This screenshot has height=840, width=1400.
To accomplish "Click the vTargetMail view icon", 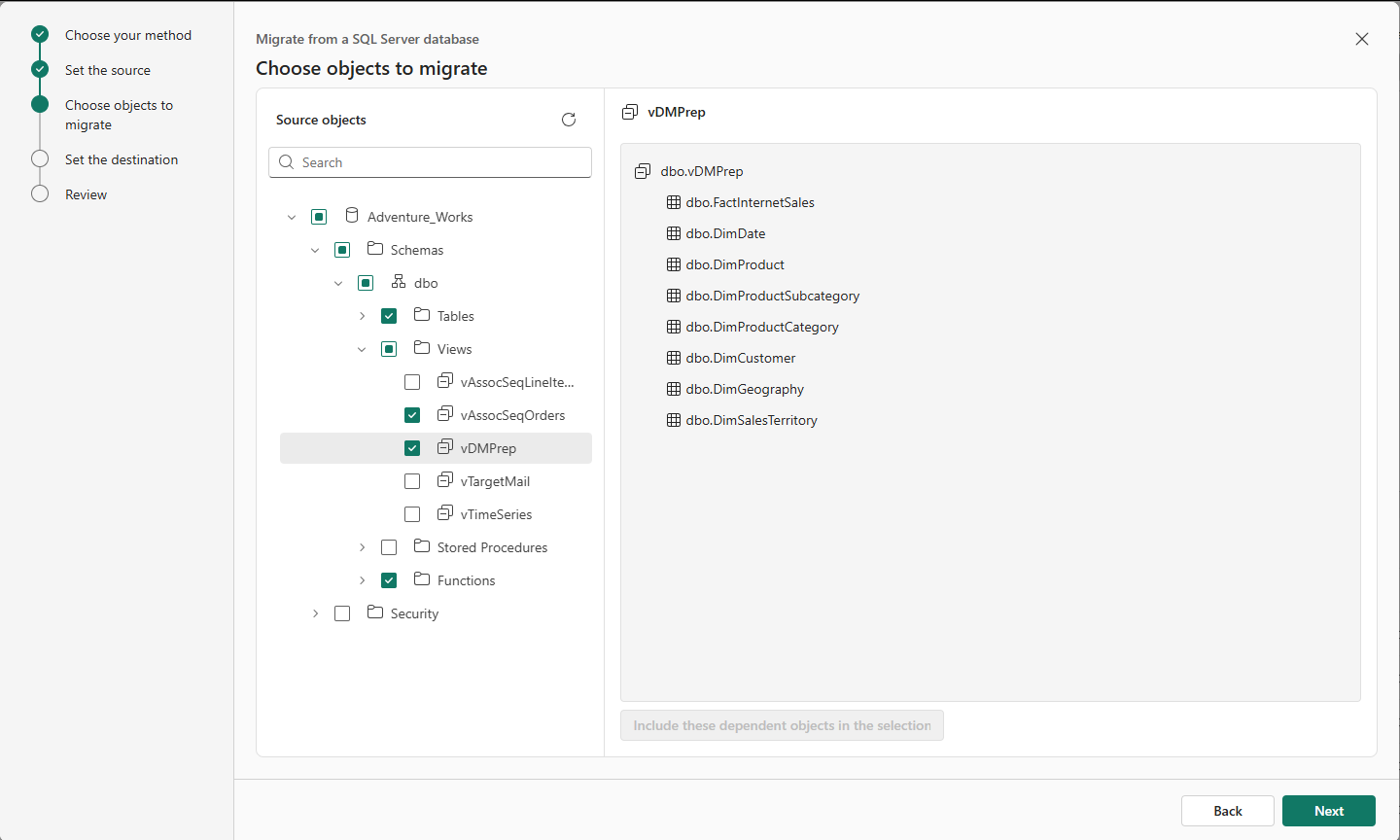I will pyautogui.click(x=445, y=480).
